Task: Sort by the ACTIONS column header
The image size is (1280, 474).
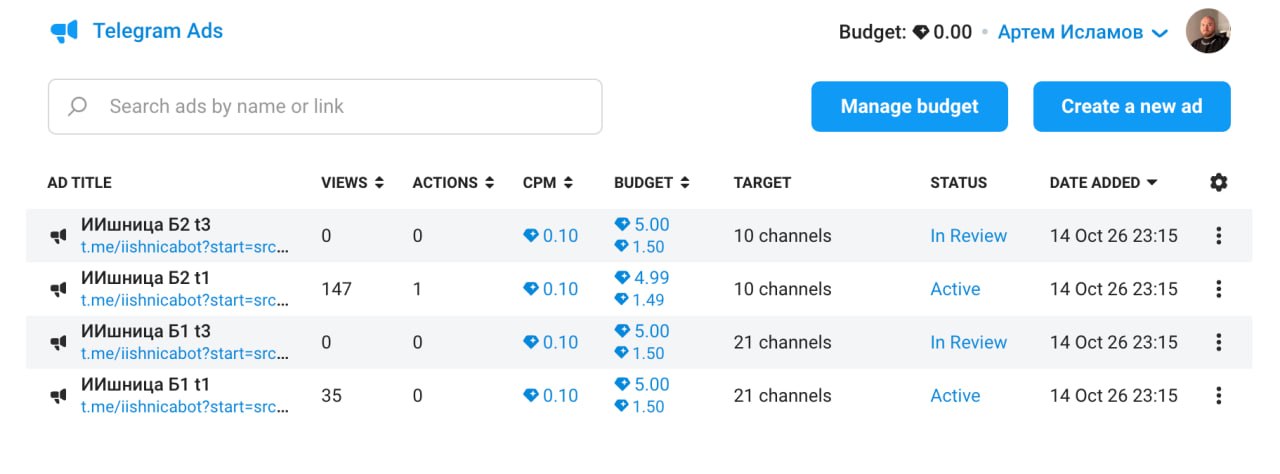Action: click(453, 183)
